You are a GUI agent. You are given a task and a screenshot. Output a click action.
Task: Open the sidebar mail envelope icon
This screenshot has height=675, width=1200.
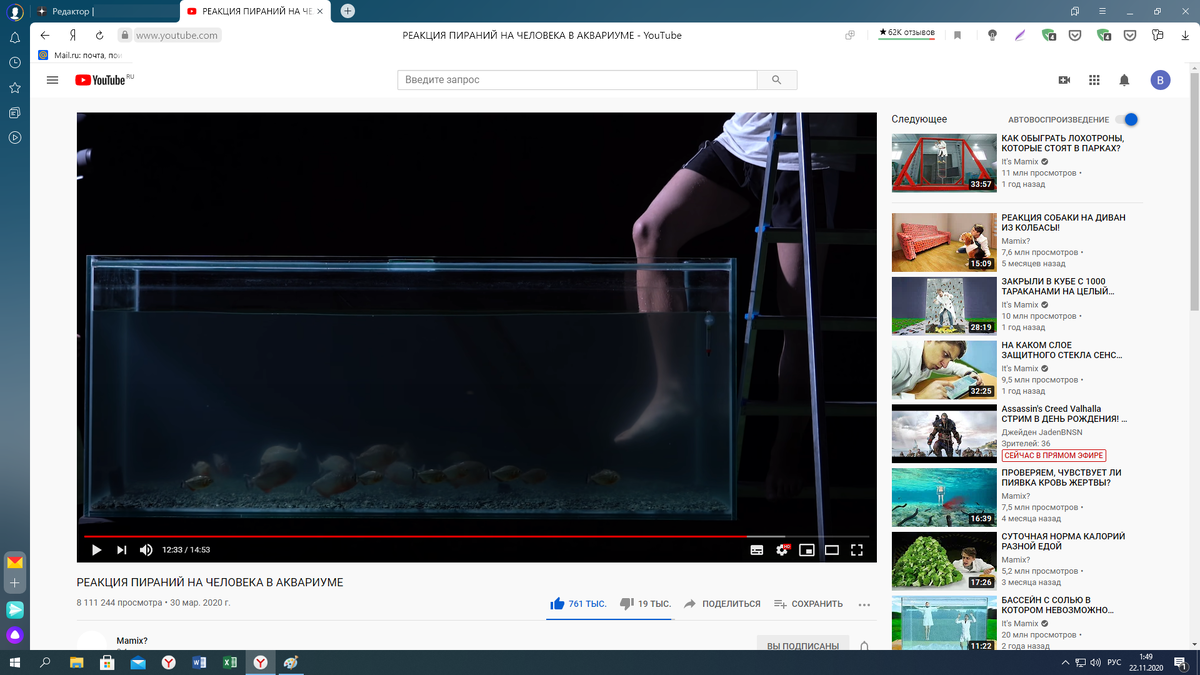(15, 562)
